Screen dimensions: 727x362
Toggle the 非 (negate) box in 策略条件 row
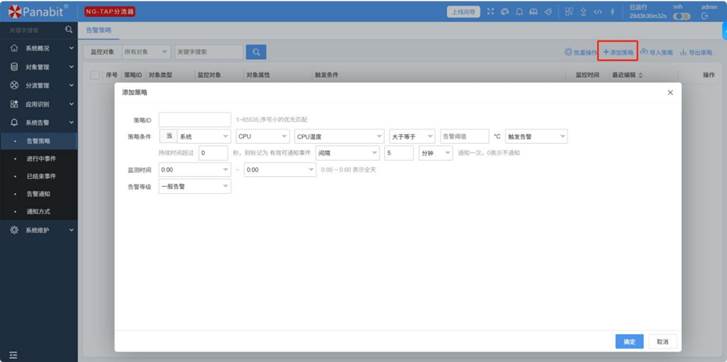pyautogui.click(x=168, y=136)
